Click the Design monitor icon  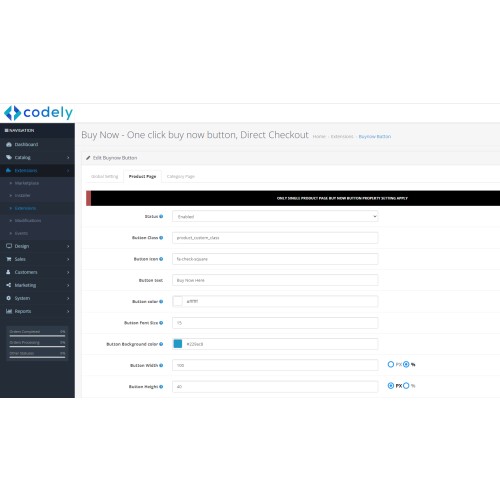pos(9,246)
